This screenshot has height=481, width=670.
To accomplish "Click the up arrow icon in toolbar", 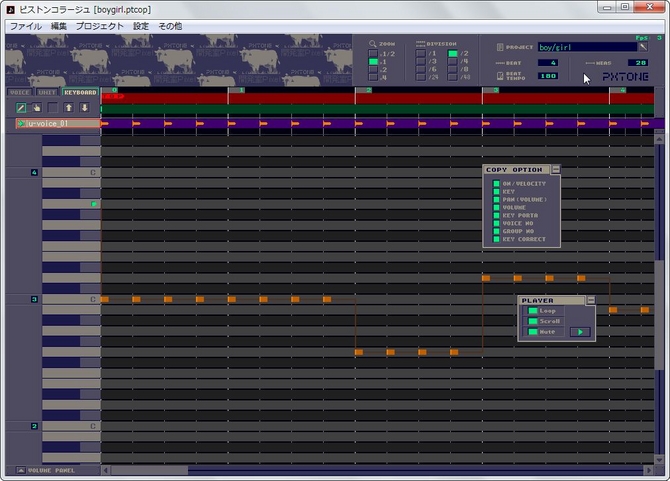I will pyautogui.click(x=69, y=107).
